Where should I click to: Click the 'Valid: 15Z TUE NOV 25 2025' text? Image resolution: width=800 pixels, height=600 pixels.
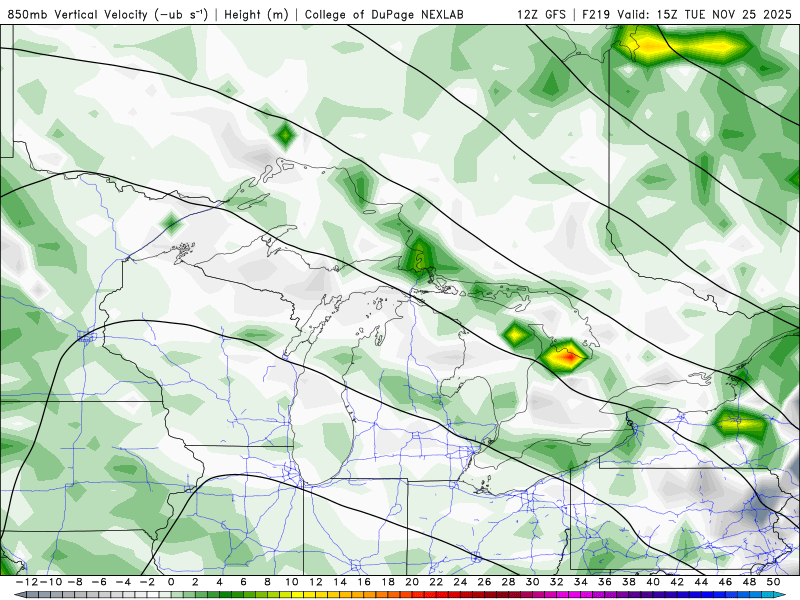(x=704, y=14)
